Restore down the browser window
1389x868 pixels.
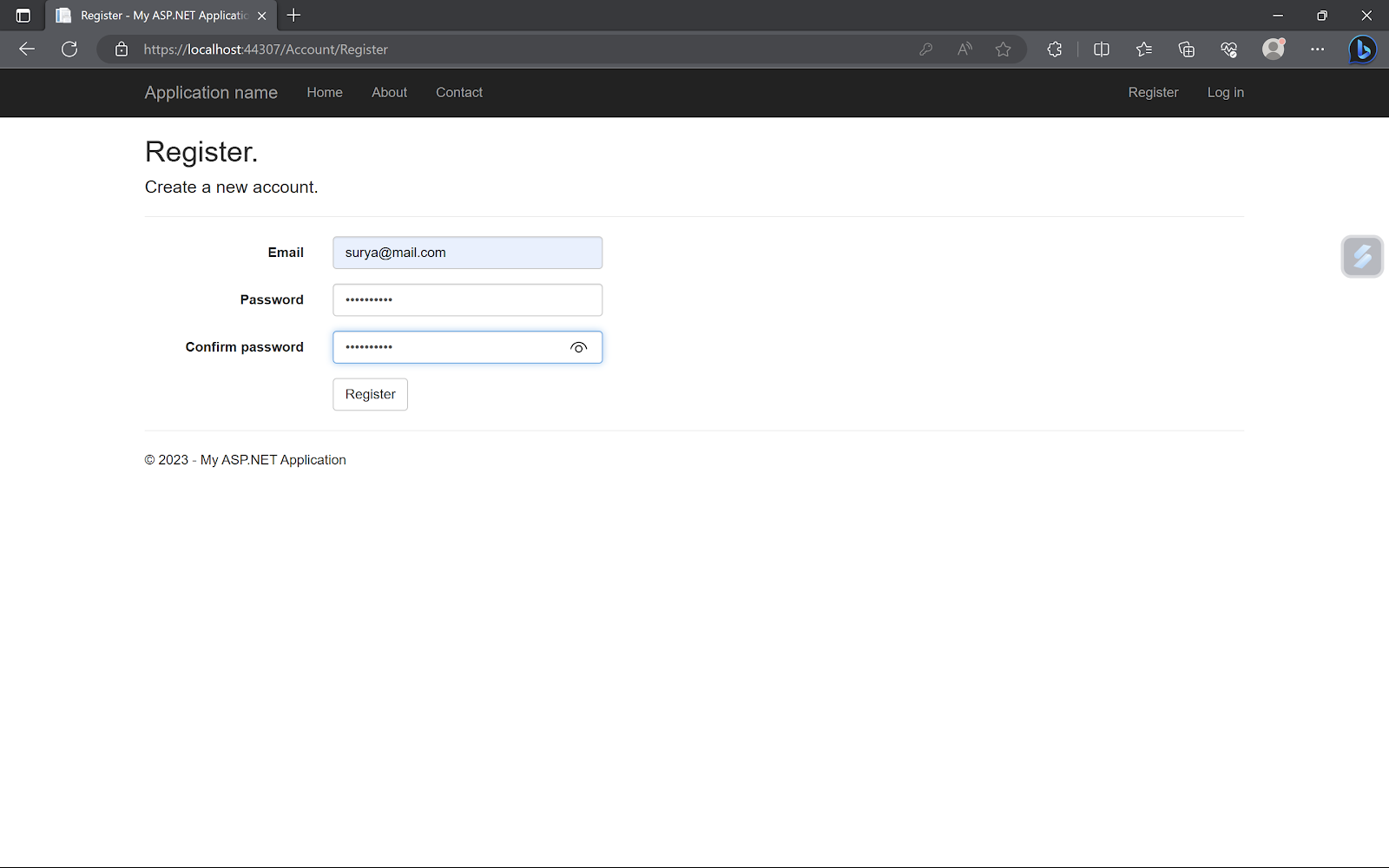[x=1322, y=16]
